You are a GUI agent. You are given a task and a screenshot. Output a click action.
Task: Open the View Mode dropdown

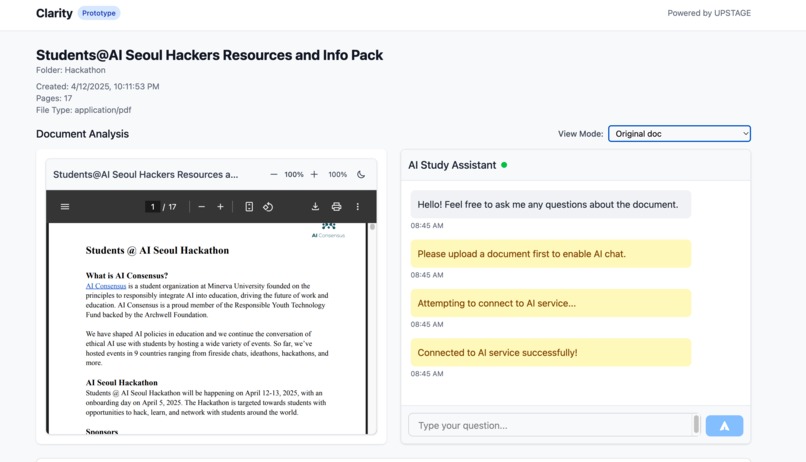[679, 134]
